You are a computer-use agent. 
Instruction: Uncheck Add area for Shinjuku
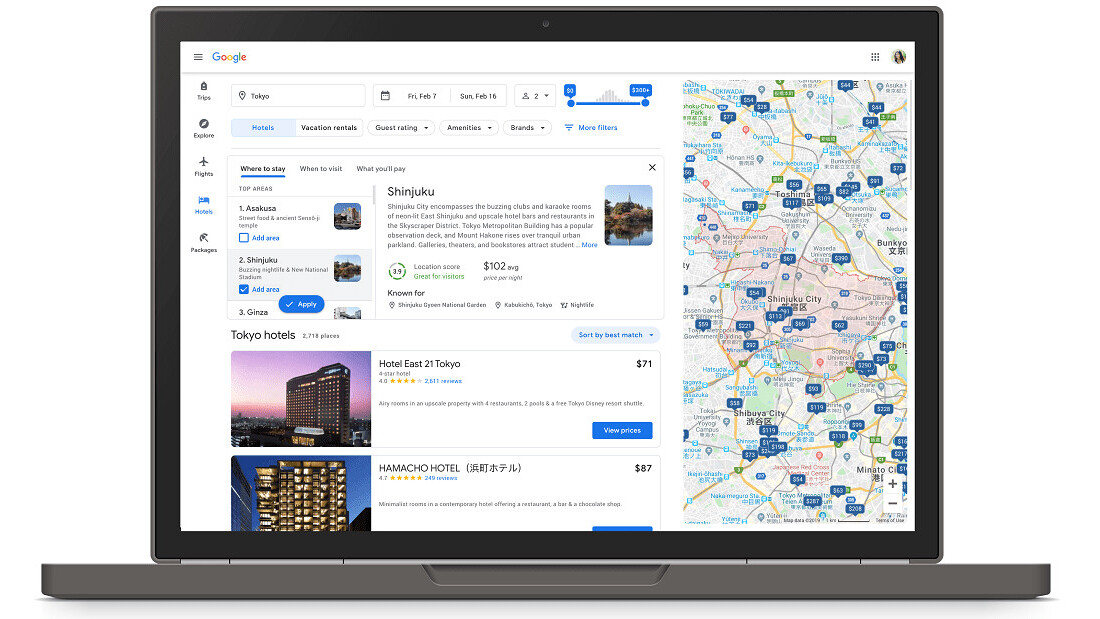pos(244,289)
